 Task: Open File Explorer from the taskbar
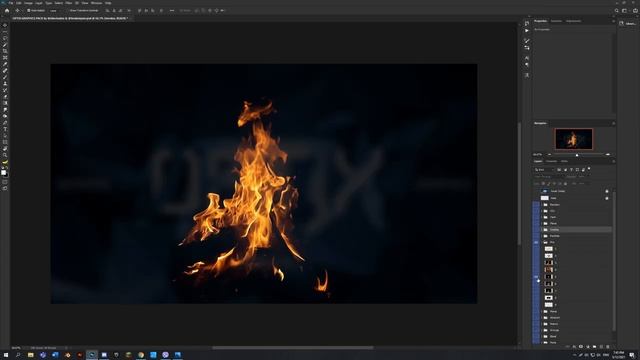click(31, 355)
